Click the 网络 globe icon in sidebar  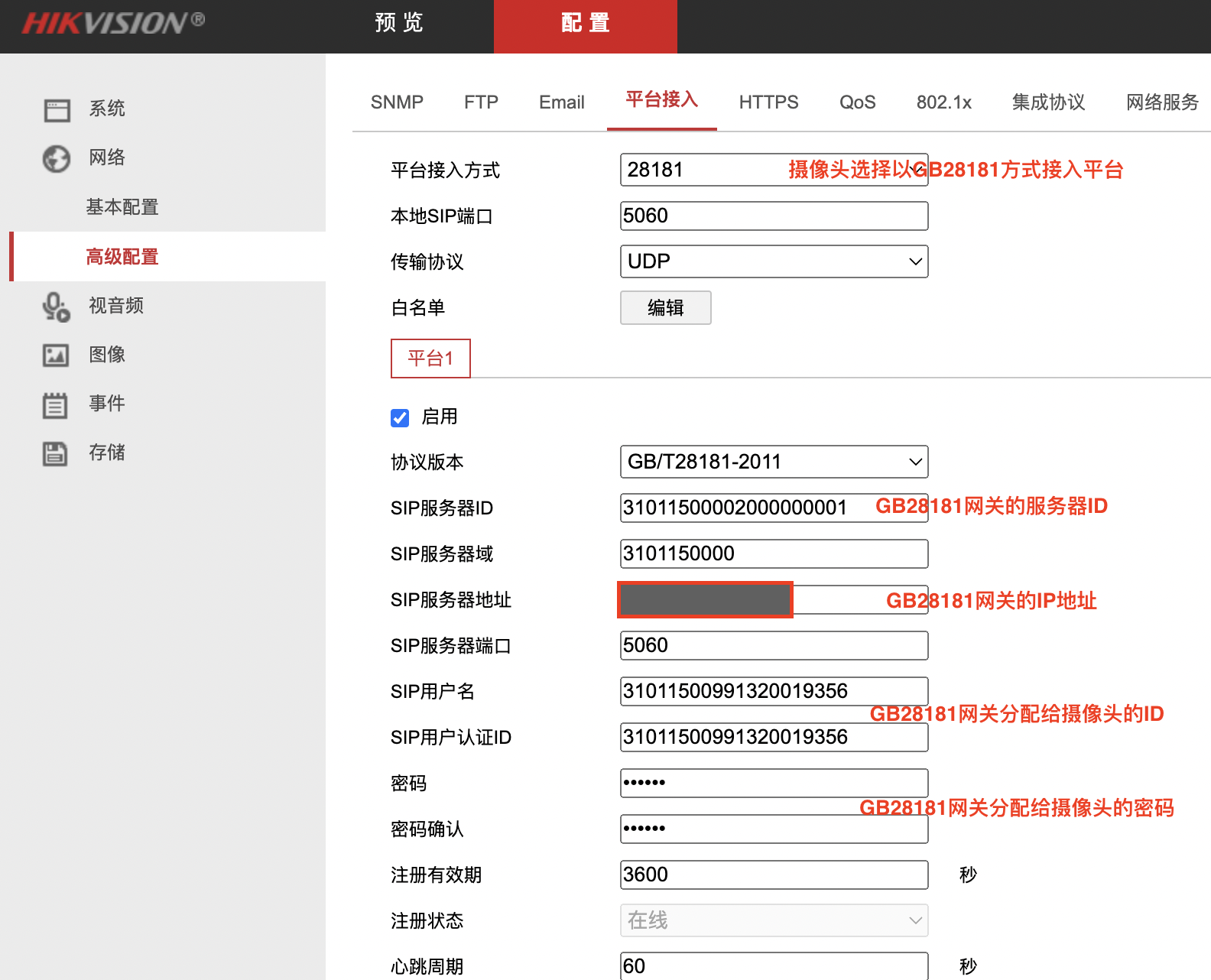[57, 158]
